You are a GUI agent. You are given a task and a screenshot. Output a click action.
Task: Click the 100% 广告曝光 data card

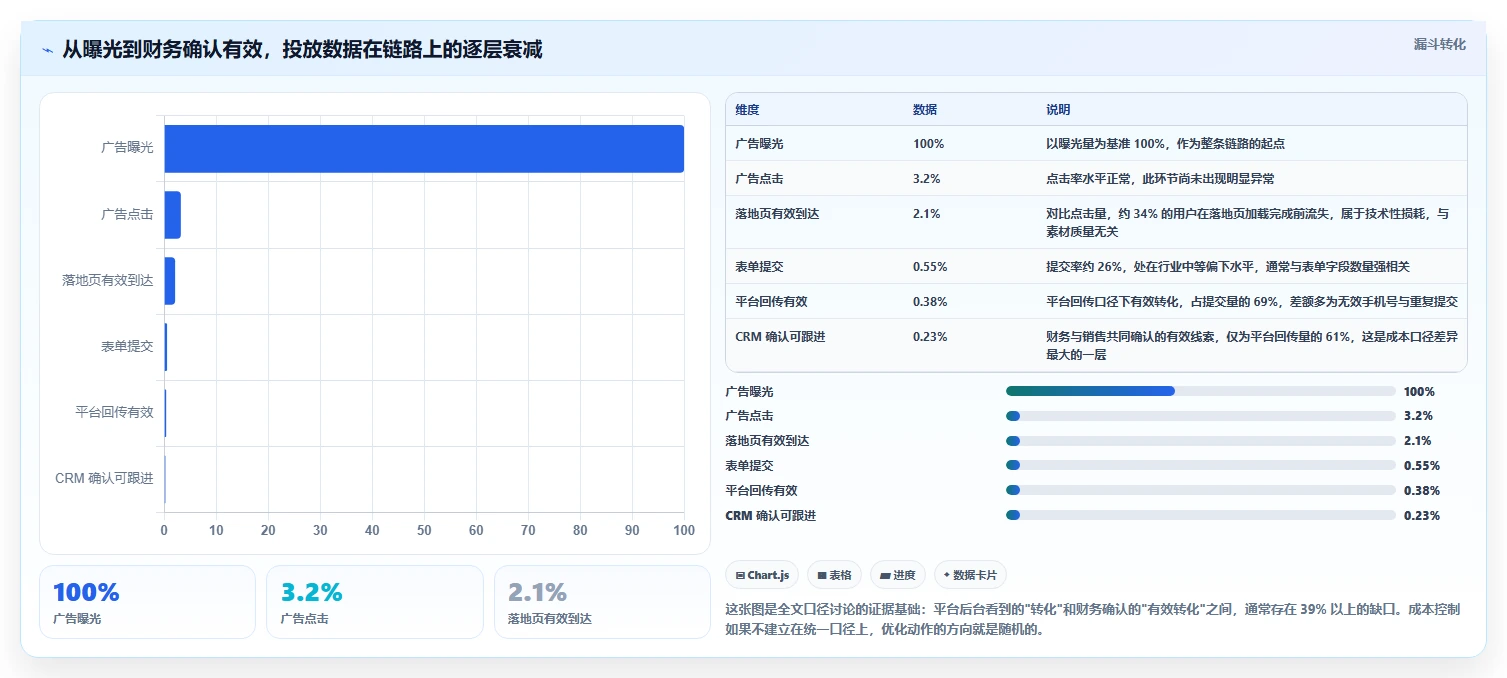[147, 602]
